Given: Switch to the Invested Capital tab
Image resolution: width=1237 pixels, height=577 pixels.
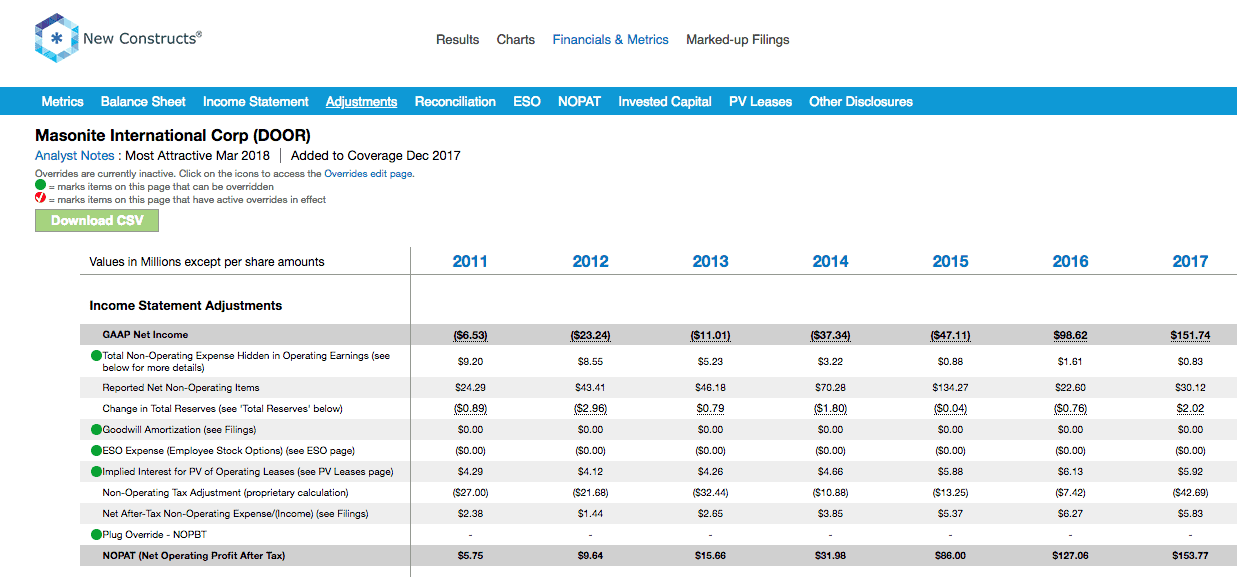Looking at the screenshot, I should pyautogui.click(x=665, y=101).
